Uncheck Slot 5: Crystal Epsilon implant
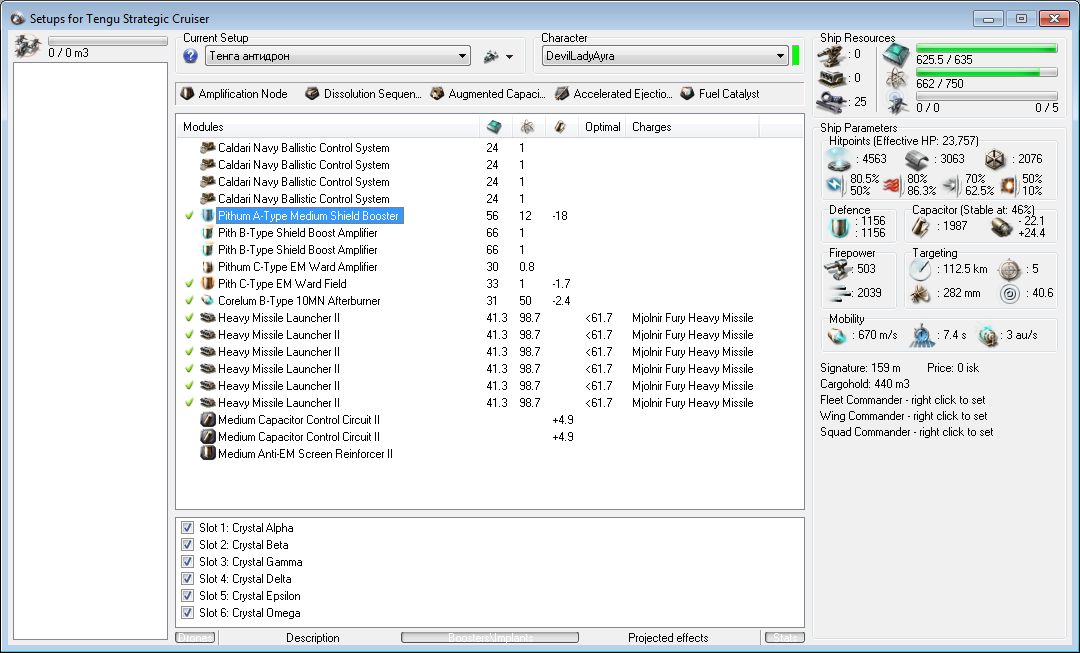The image size is (1080, 653). pyautogui.click(x=187, y=596)
